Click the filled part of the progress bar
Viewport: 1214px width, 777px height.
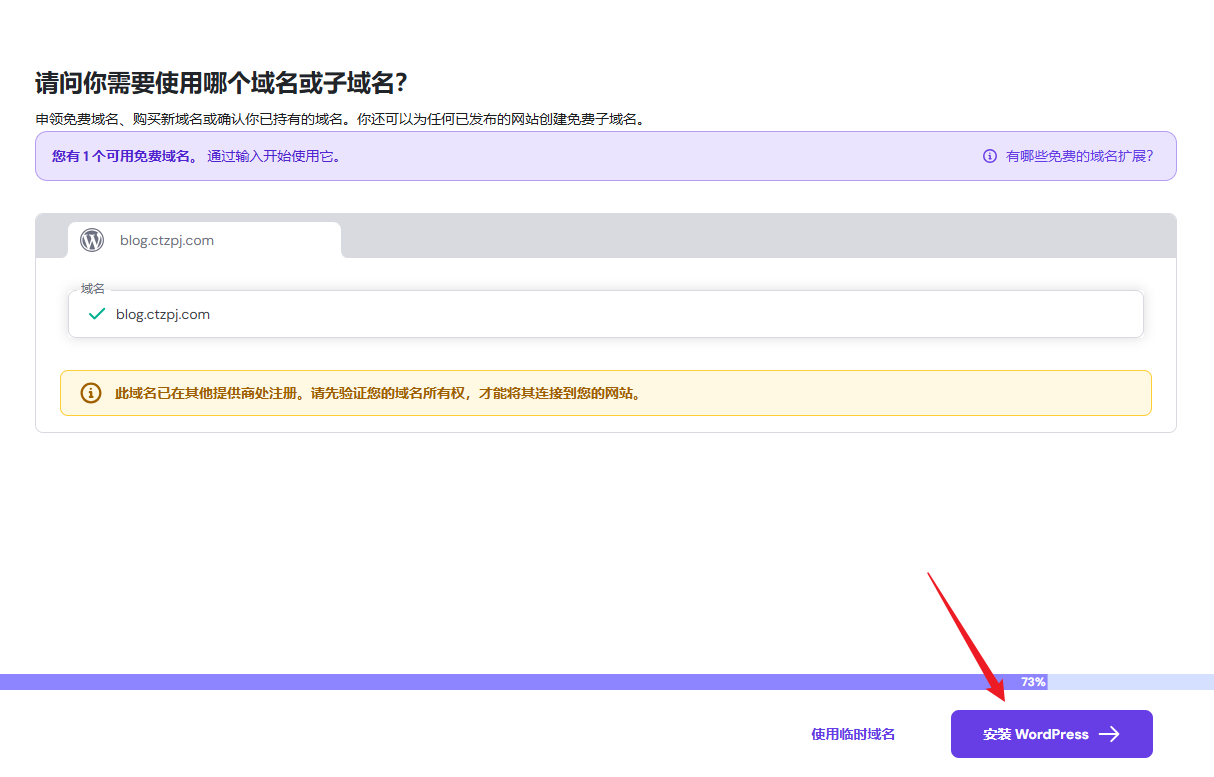click(500, 682)
